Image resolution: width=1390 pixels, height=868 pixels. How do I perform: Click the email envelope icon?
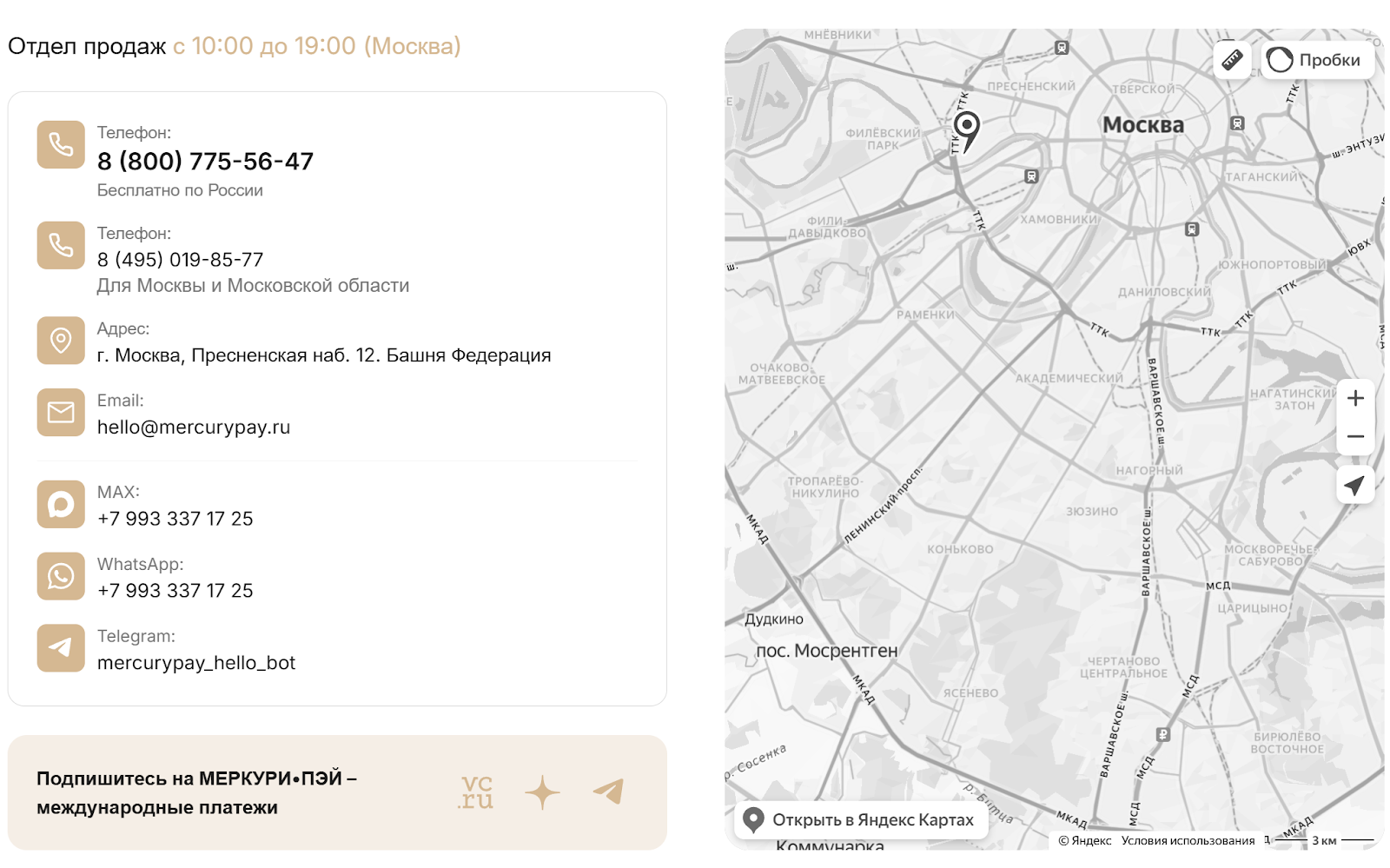61,412
